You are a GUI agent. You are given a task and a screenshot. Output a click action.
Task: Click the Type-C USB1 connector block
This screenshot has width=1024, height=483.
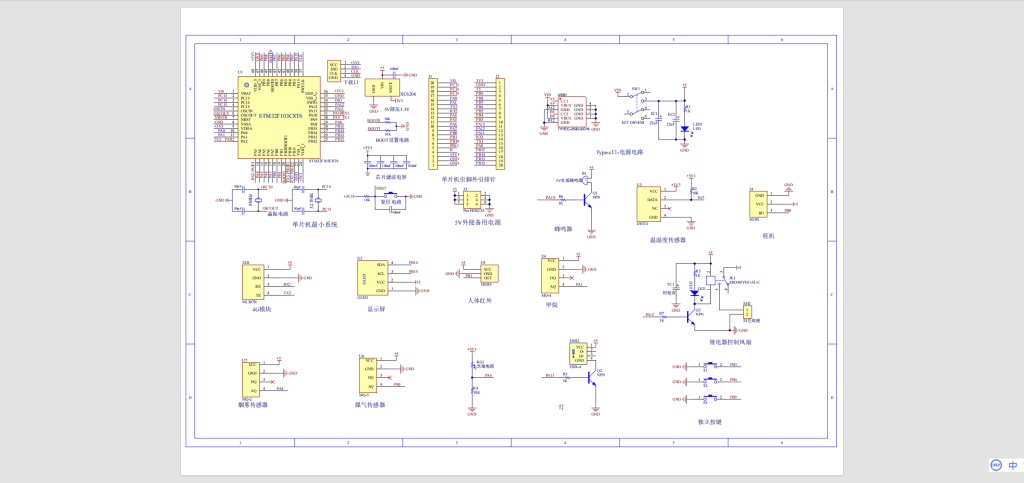click(573, 112)
